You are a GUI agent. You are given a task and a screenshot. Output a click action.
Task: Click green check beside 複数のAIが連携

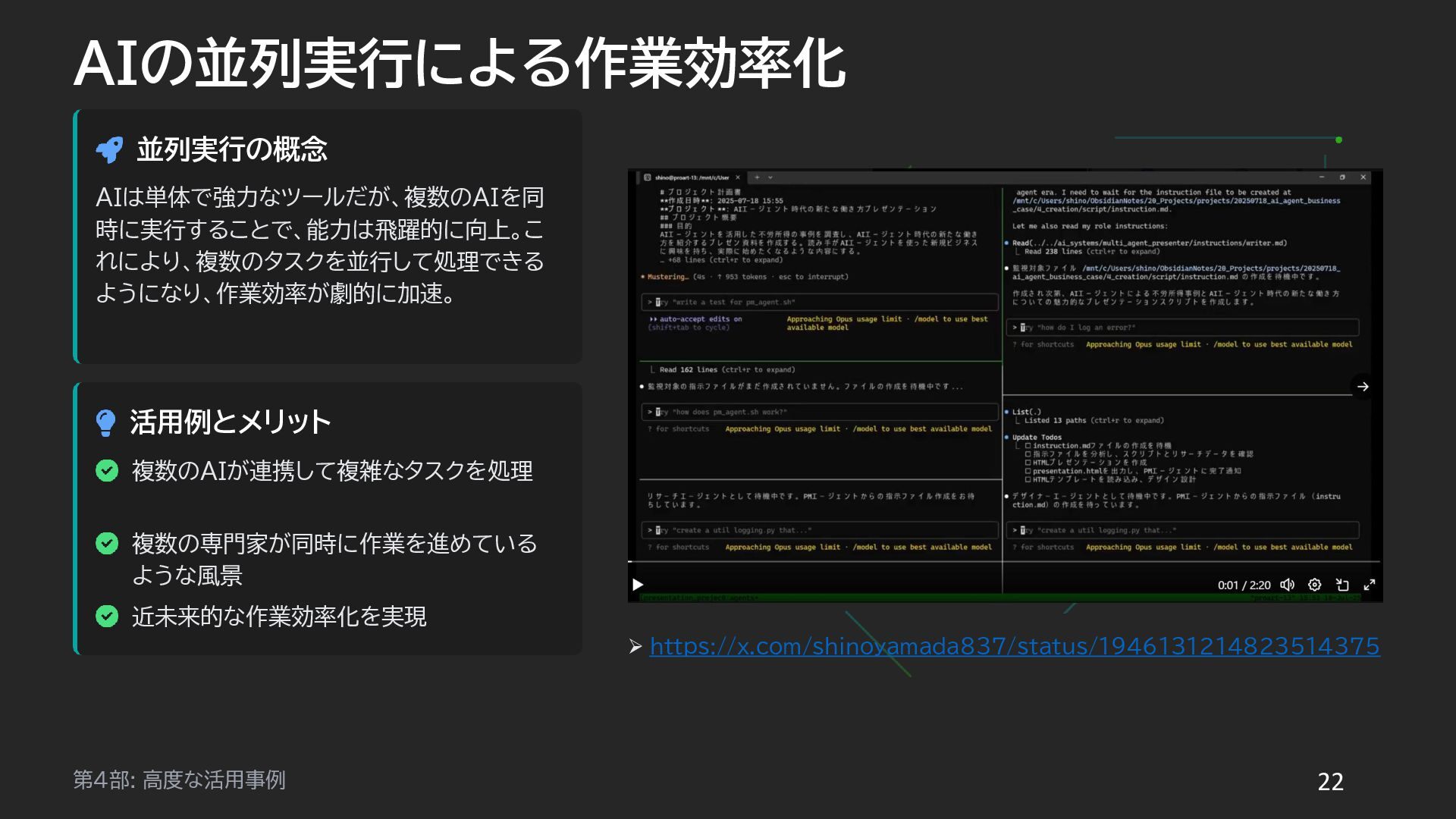pyautogui.click(x=107, y=471)
